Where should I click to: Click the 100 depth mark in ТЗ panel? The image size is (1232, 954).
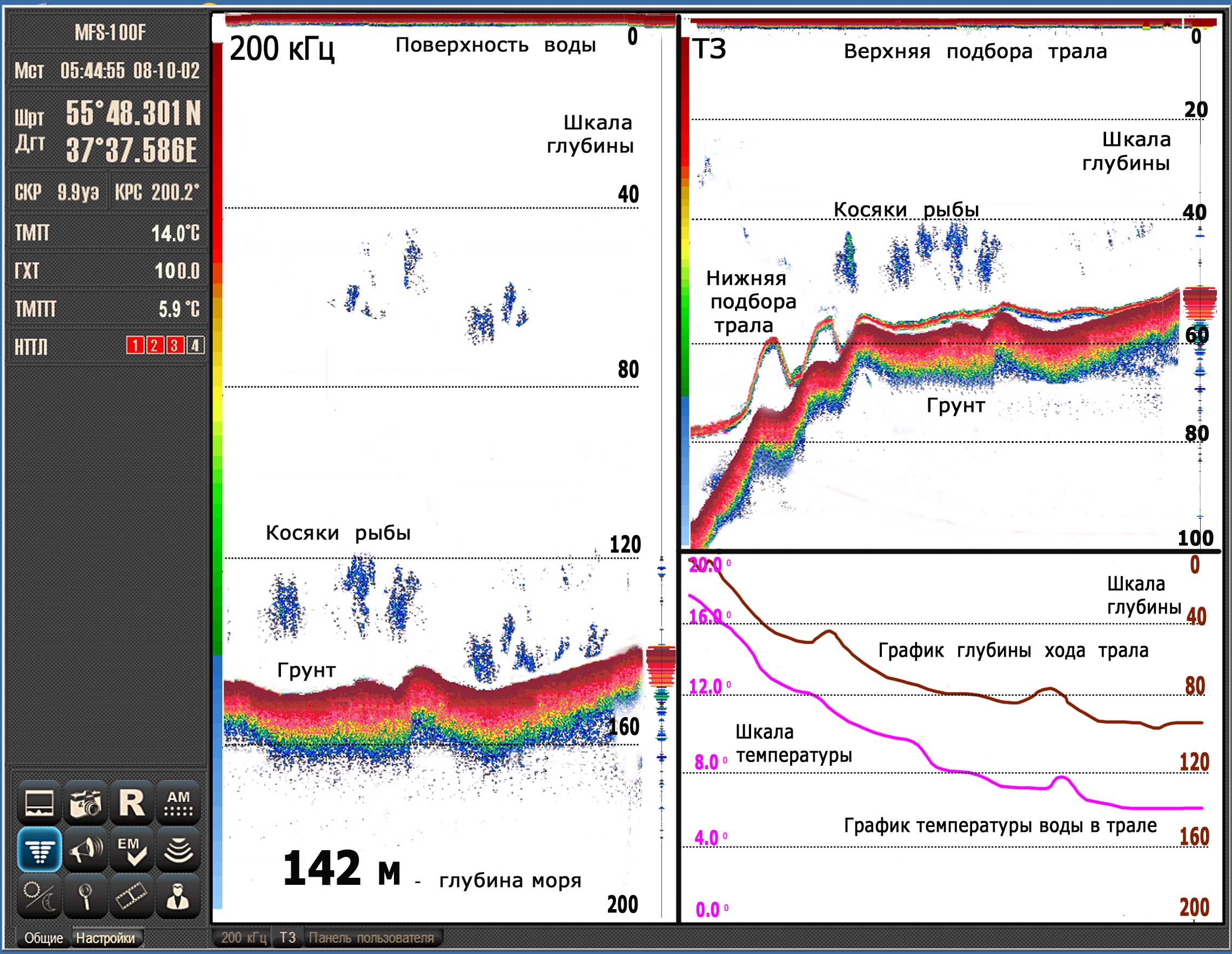coord(1195,538)
